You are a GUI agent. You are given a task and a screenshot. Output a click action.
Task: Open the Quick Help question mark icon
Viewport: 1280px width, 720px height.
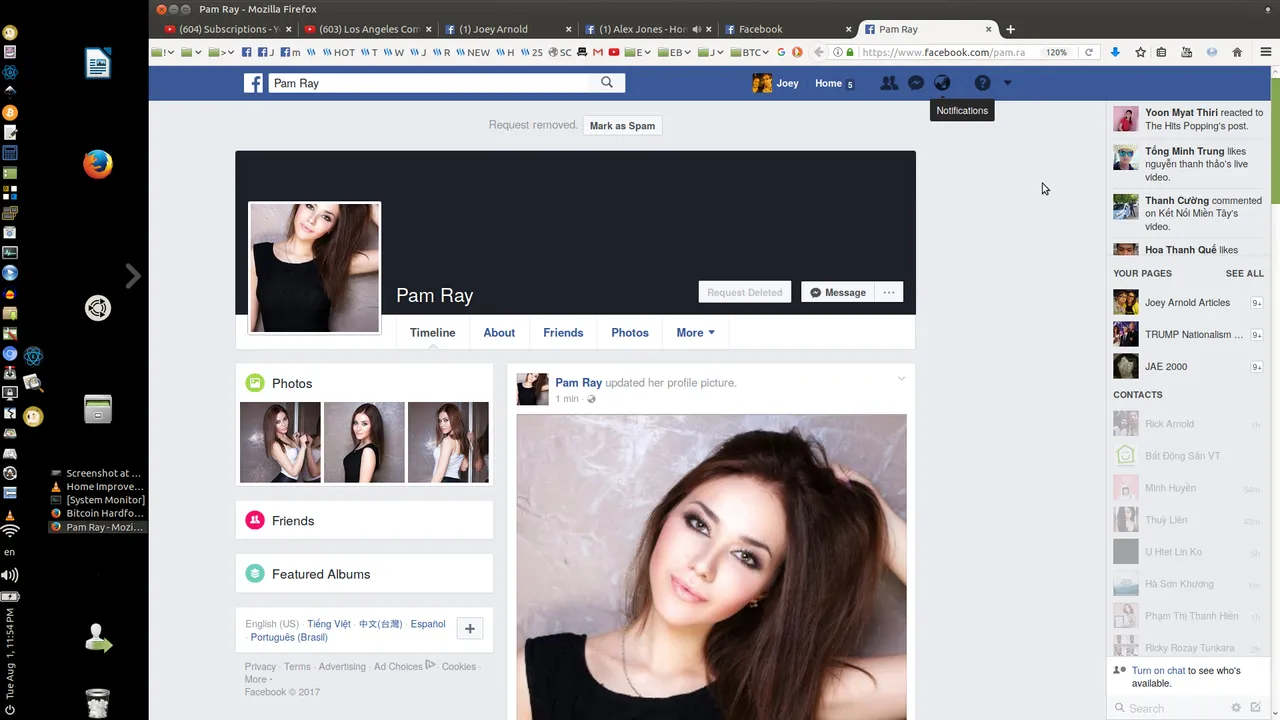(x=983, y=83)
